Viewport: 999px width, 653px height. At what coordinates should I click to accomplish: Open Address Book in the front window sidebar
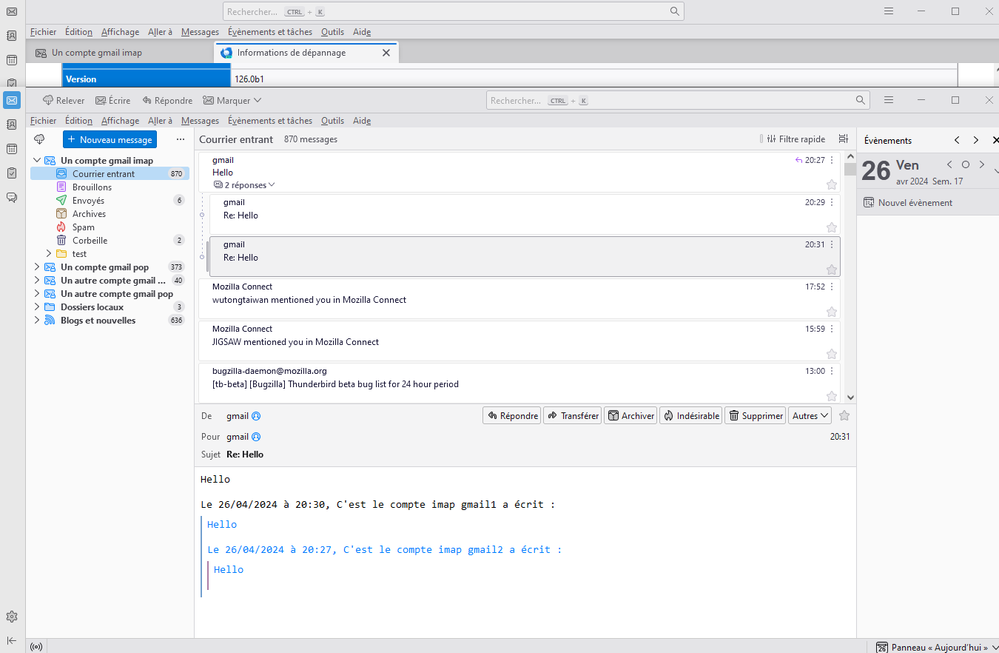click(11, 124)
